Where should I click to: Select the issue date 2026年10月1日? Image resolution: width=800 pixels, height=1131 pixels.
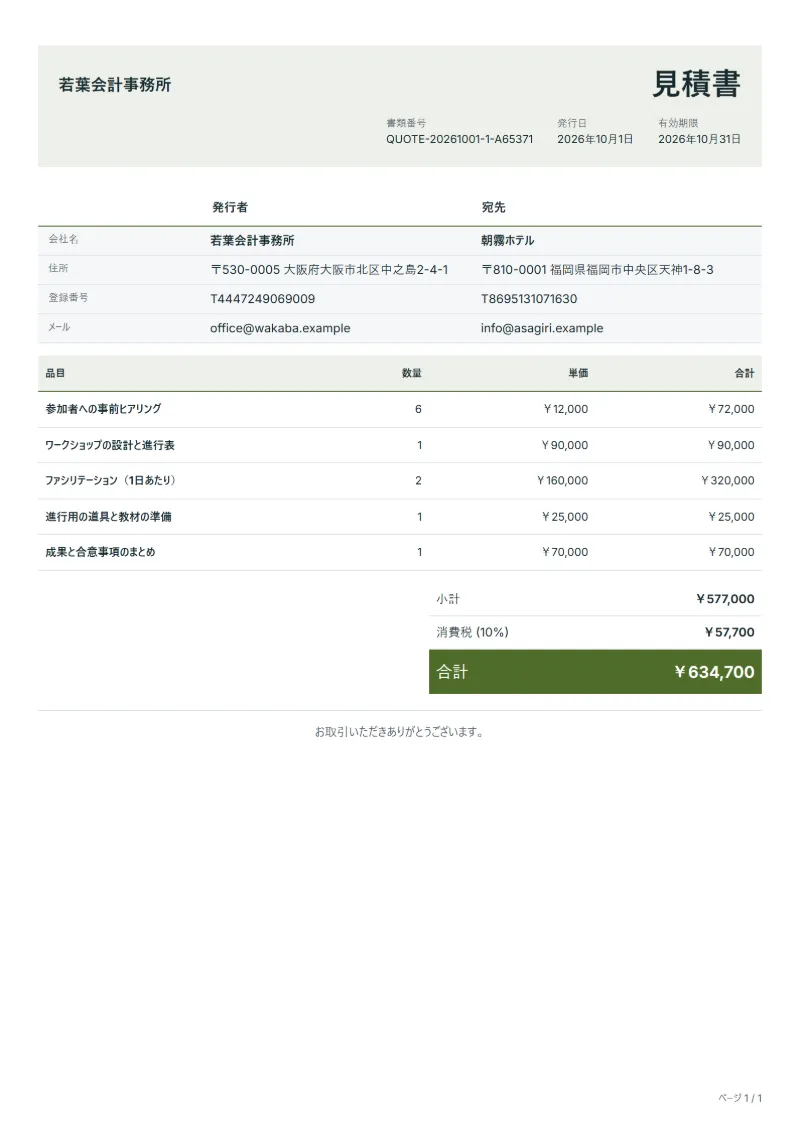(x=595, y=139)
